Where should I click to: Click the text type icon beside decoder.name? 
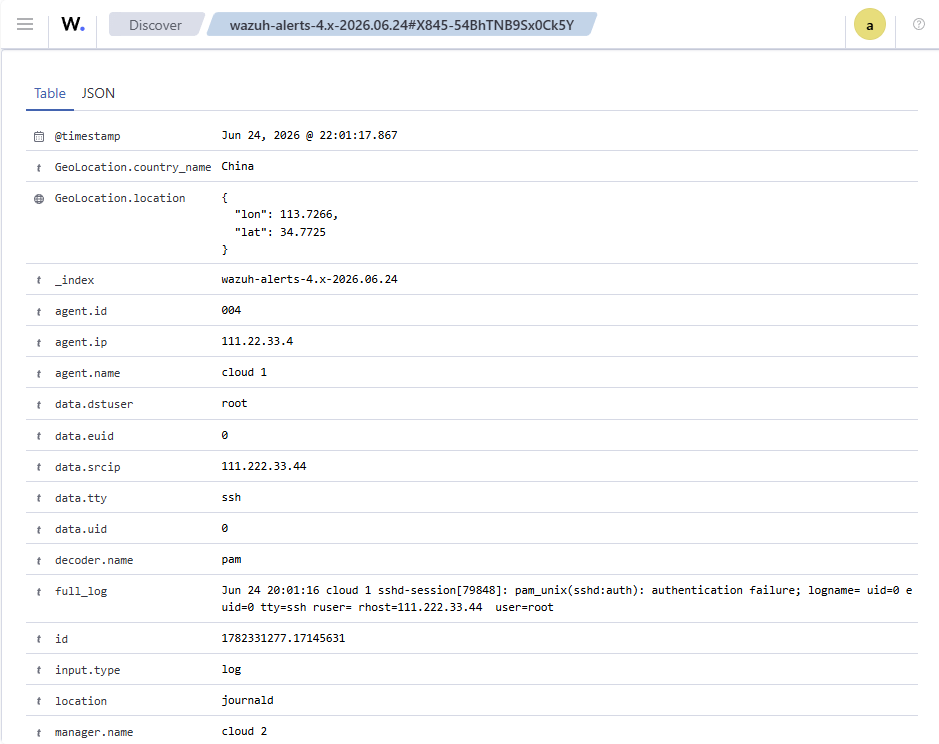[39, 561]
